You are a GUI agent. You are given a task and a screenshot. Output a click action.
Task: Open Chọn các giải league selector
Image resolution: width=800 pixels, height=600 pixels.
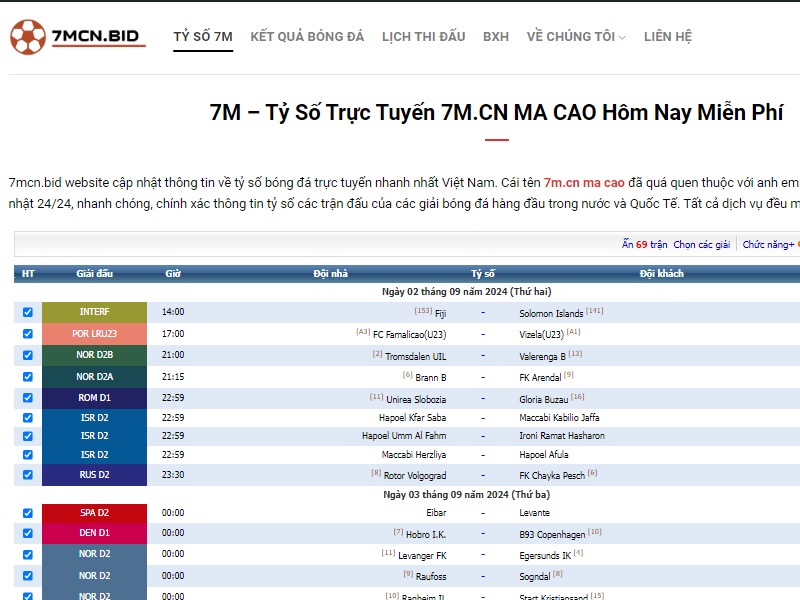[x=702, y=244]
